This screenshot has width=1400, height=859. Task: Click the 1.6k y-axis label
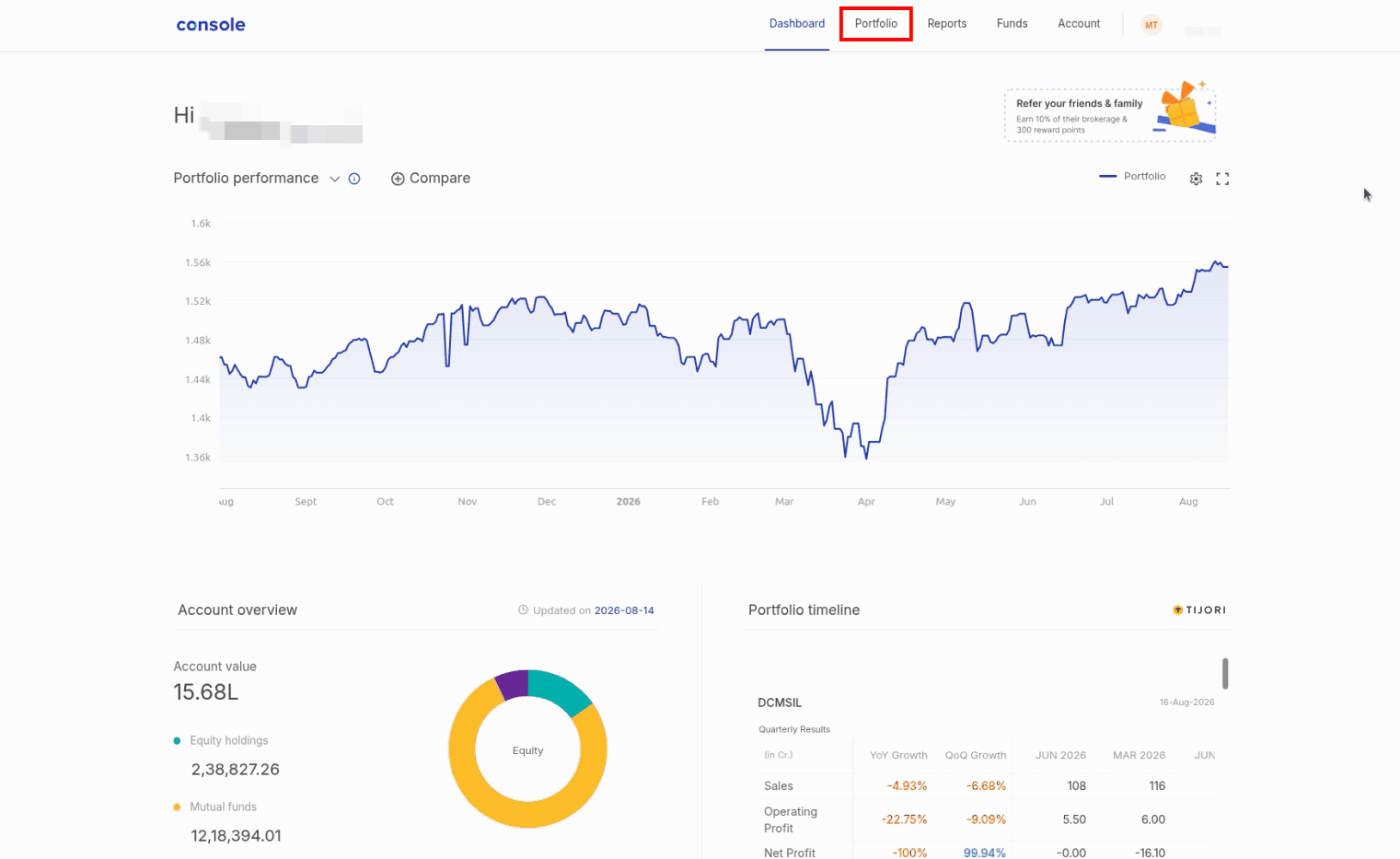click(201, 224)
